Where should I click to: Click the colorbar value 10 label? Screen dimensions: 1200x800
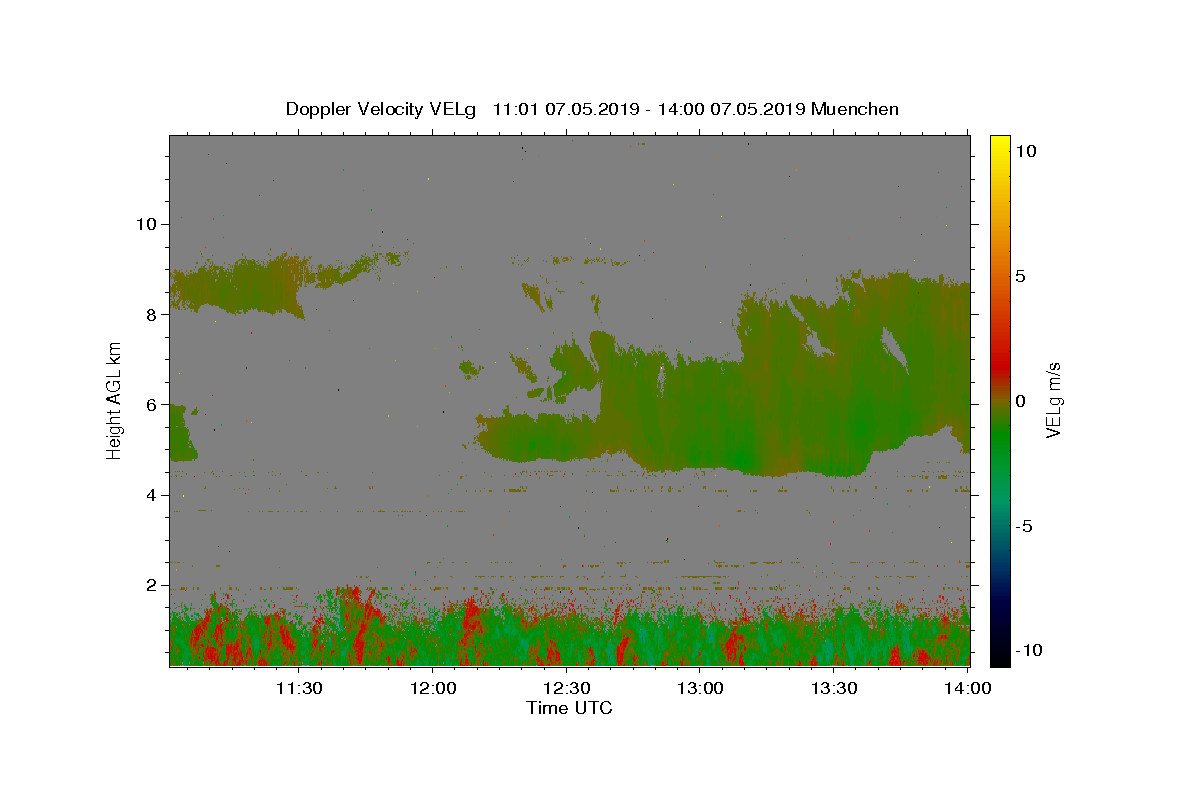[1025, 151]
